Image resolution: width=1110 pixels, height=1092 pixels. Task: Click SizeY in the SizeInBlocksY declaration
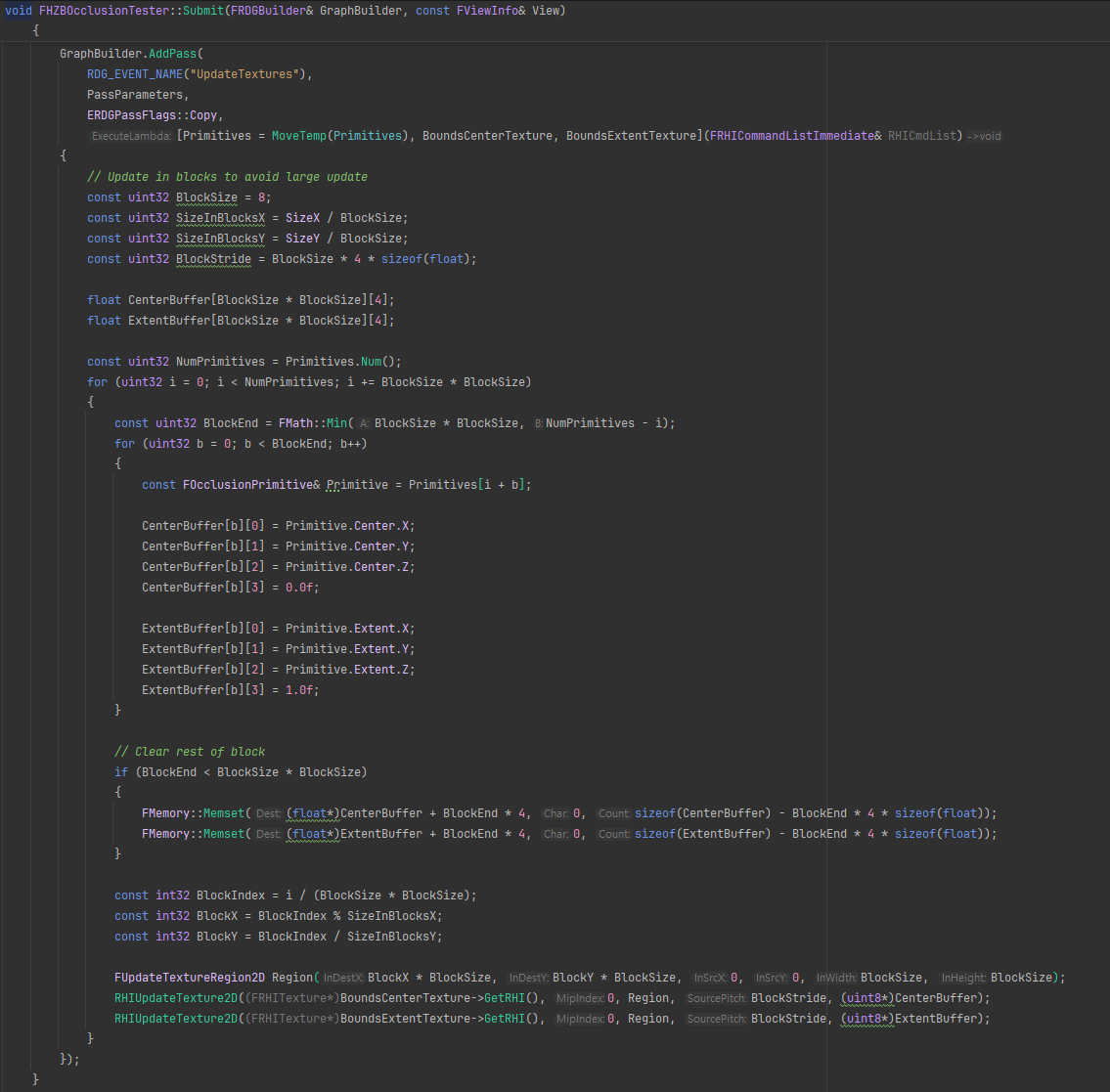tap(302, 239)
